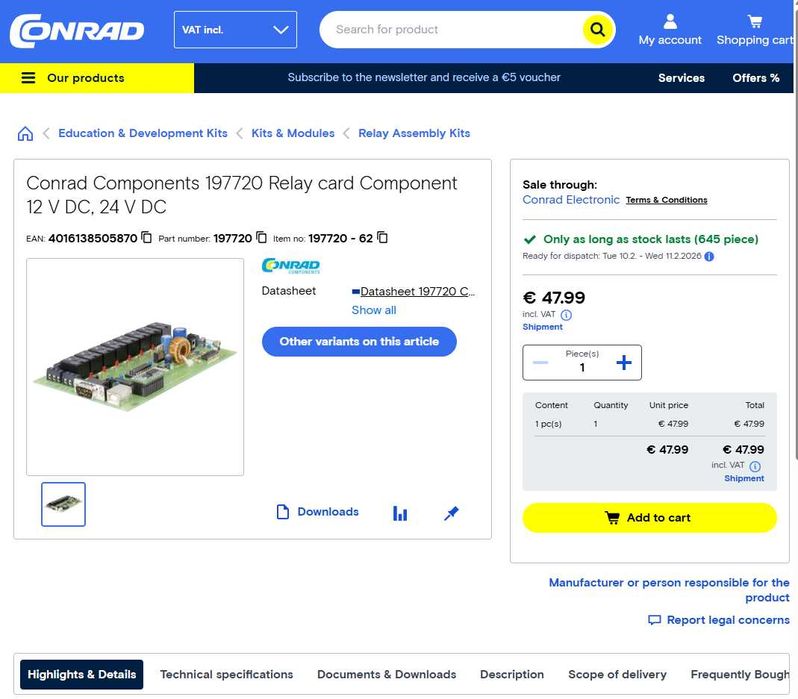The height and width of the screenshot is (699, 798).
Task: Switch to Frequently Bought tab
Action: [740, 675]
